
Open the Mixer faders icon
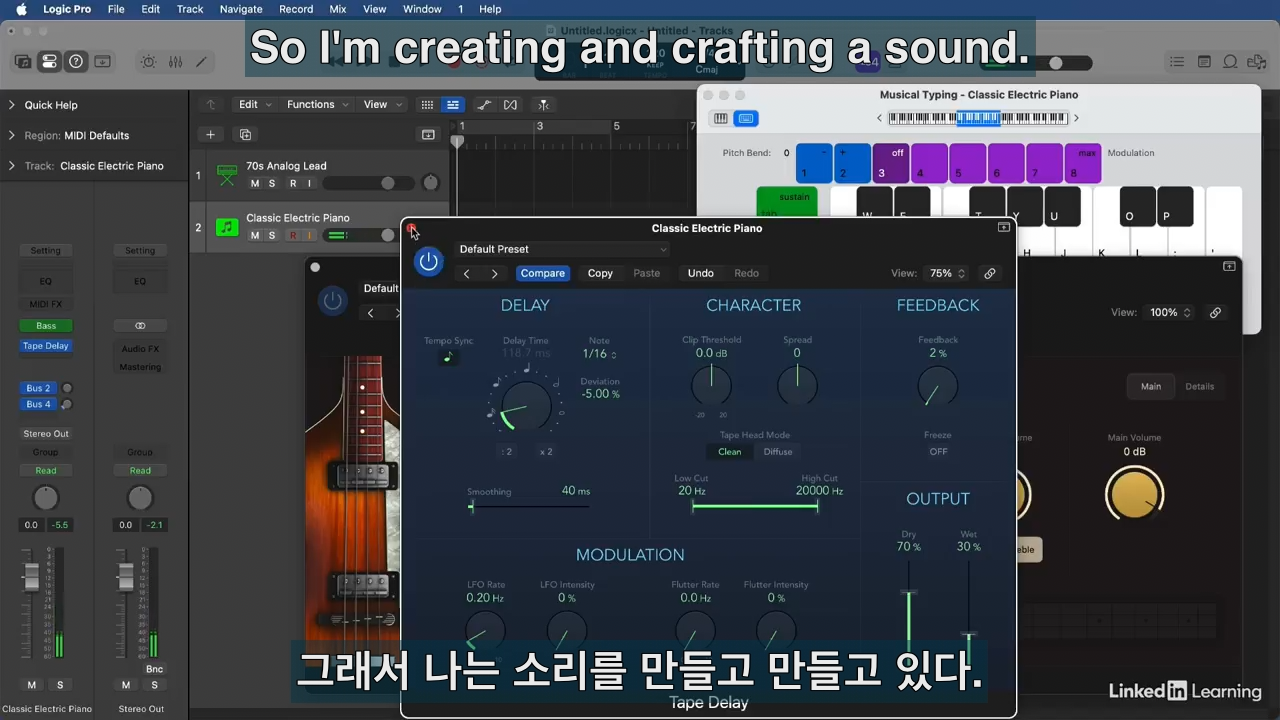click(175, 62)
